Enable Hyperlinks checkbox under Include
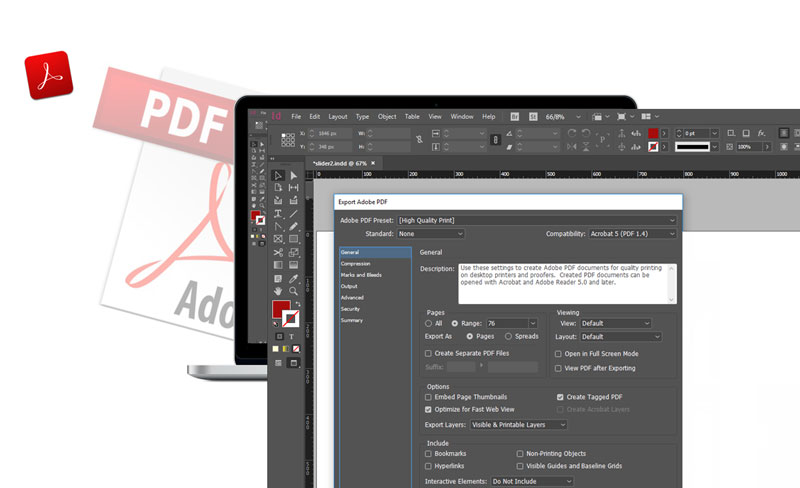 (429, 466)
